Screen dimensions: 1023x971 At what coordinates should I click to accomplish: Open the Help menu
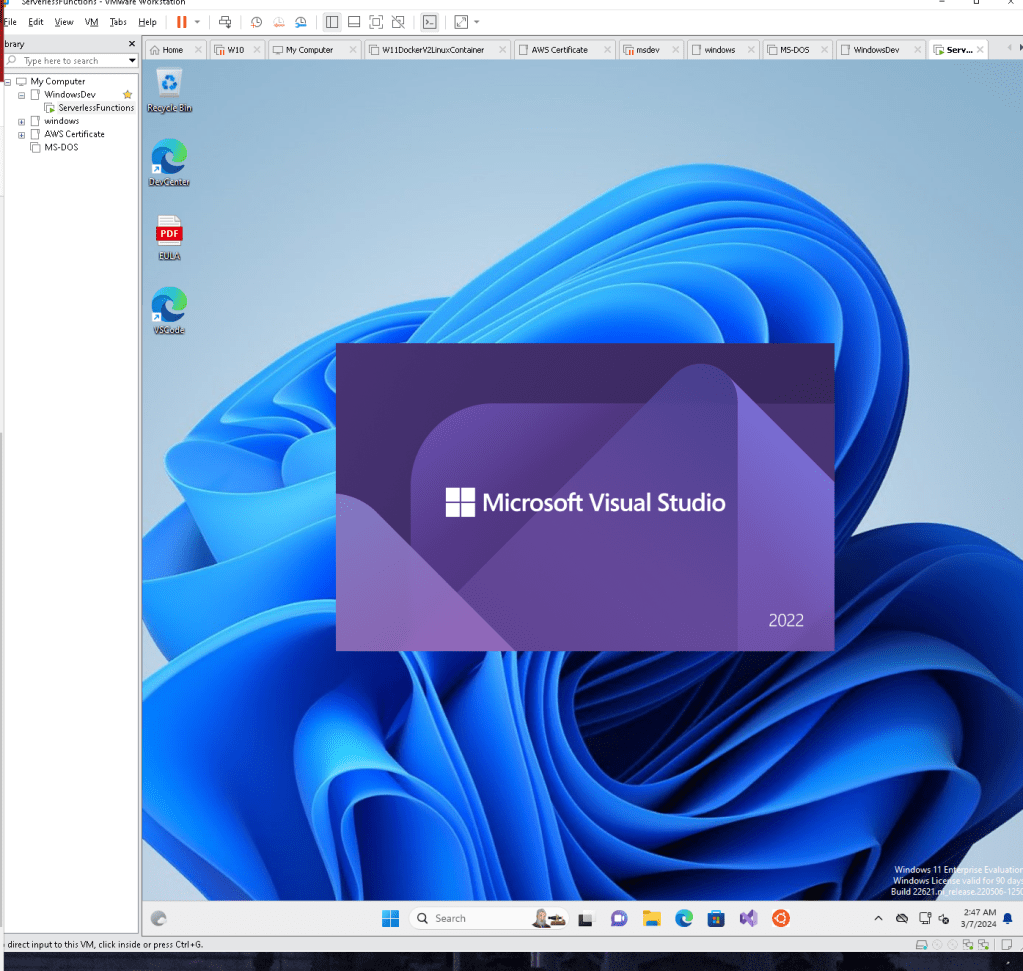tap(147, 22)
